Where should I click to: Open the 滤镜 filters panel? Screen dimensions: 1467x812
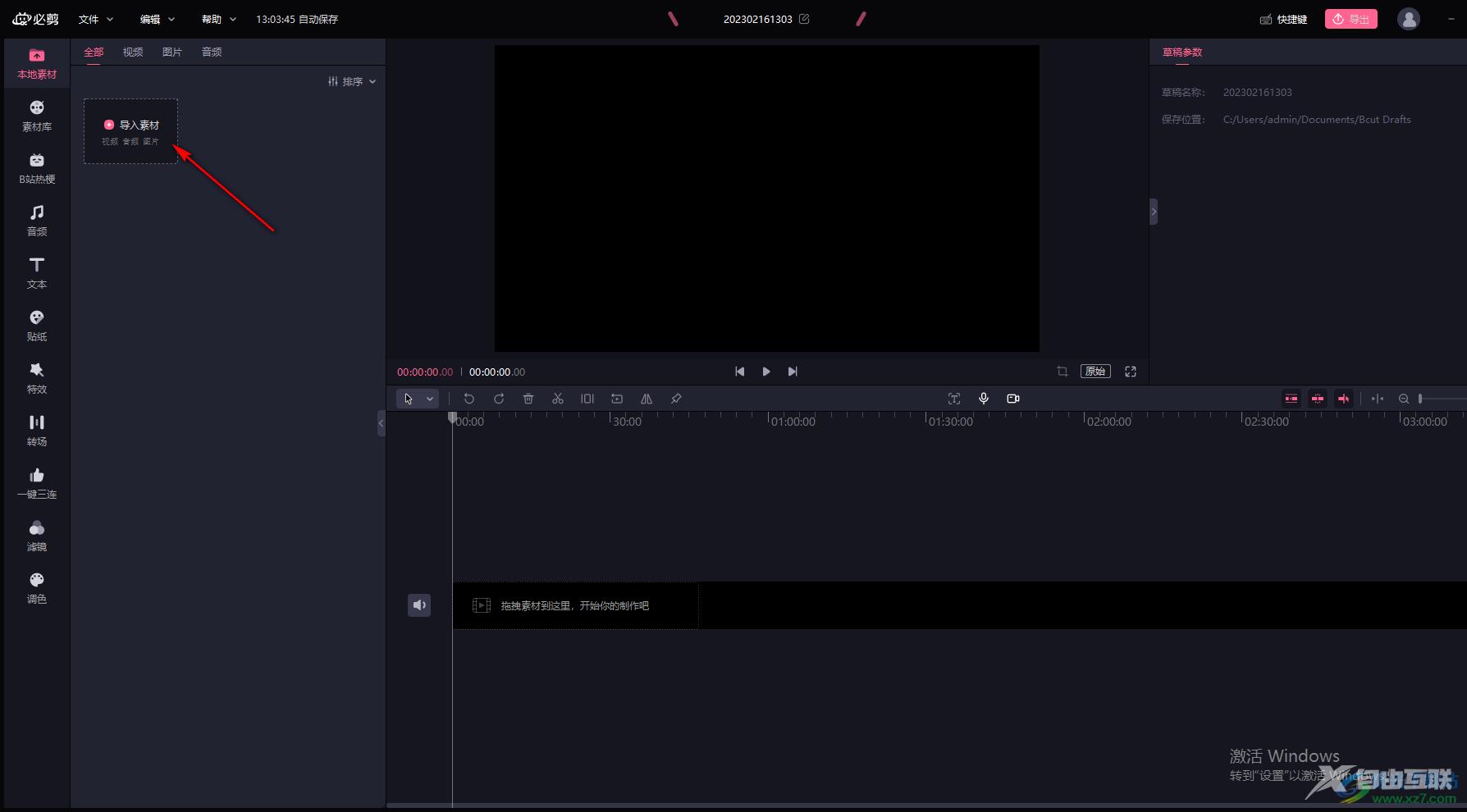coord(37,536)
